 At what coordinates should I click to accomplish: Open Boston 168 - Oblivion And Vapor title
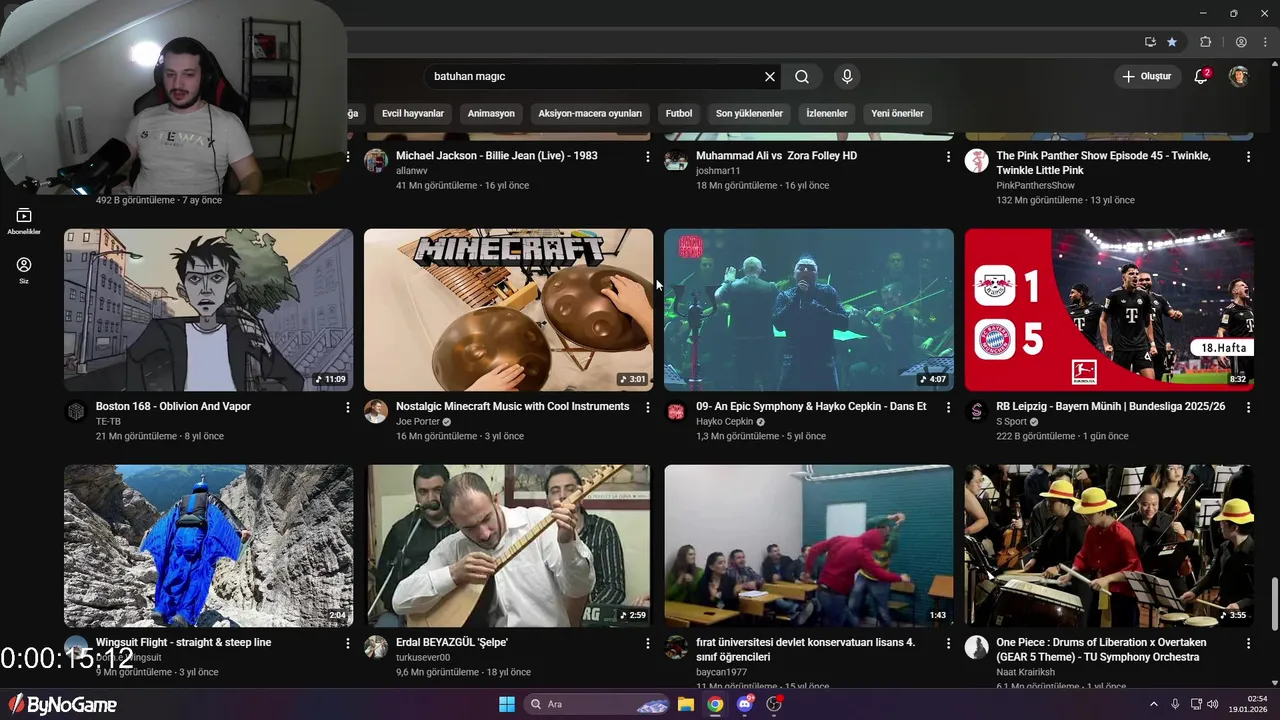click(173, 406)
